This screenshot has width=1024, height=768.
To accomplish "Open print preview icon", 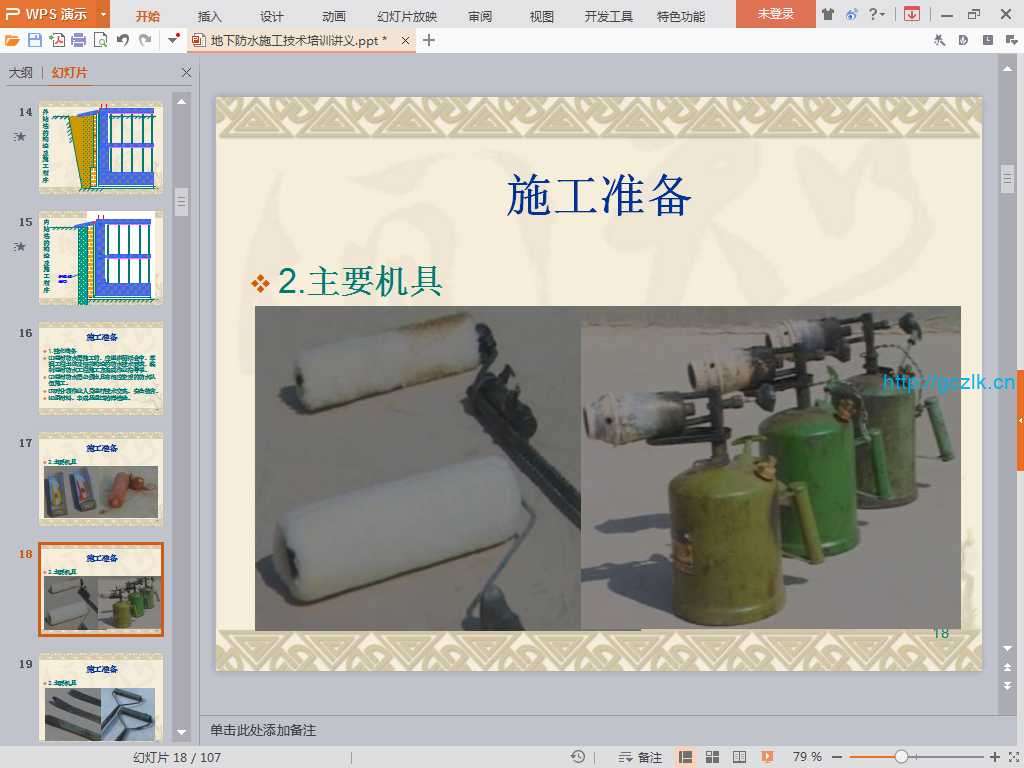I will click(101, 40).
